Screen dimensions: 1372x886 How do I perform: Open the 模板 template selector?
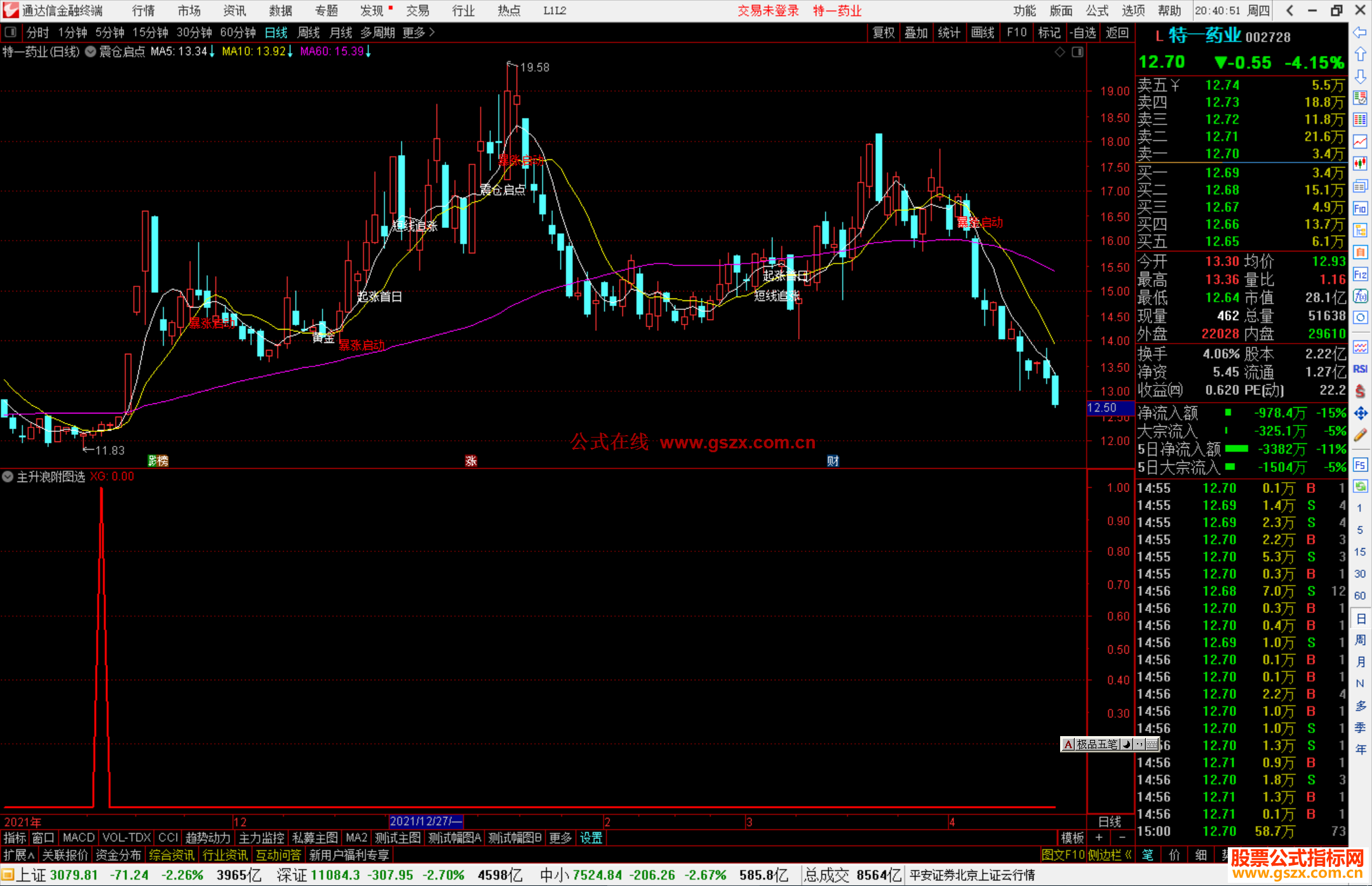pyautogui.click(x=1072, y=838)
